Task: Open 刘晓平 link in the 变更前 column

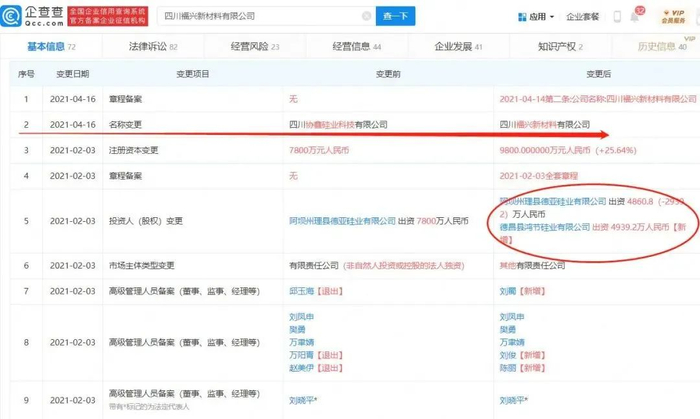Action: [303, 401]
